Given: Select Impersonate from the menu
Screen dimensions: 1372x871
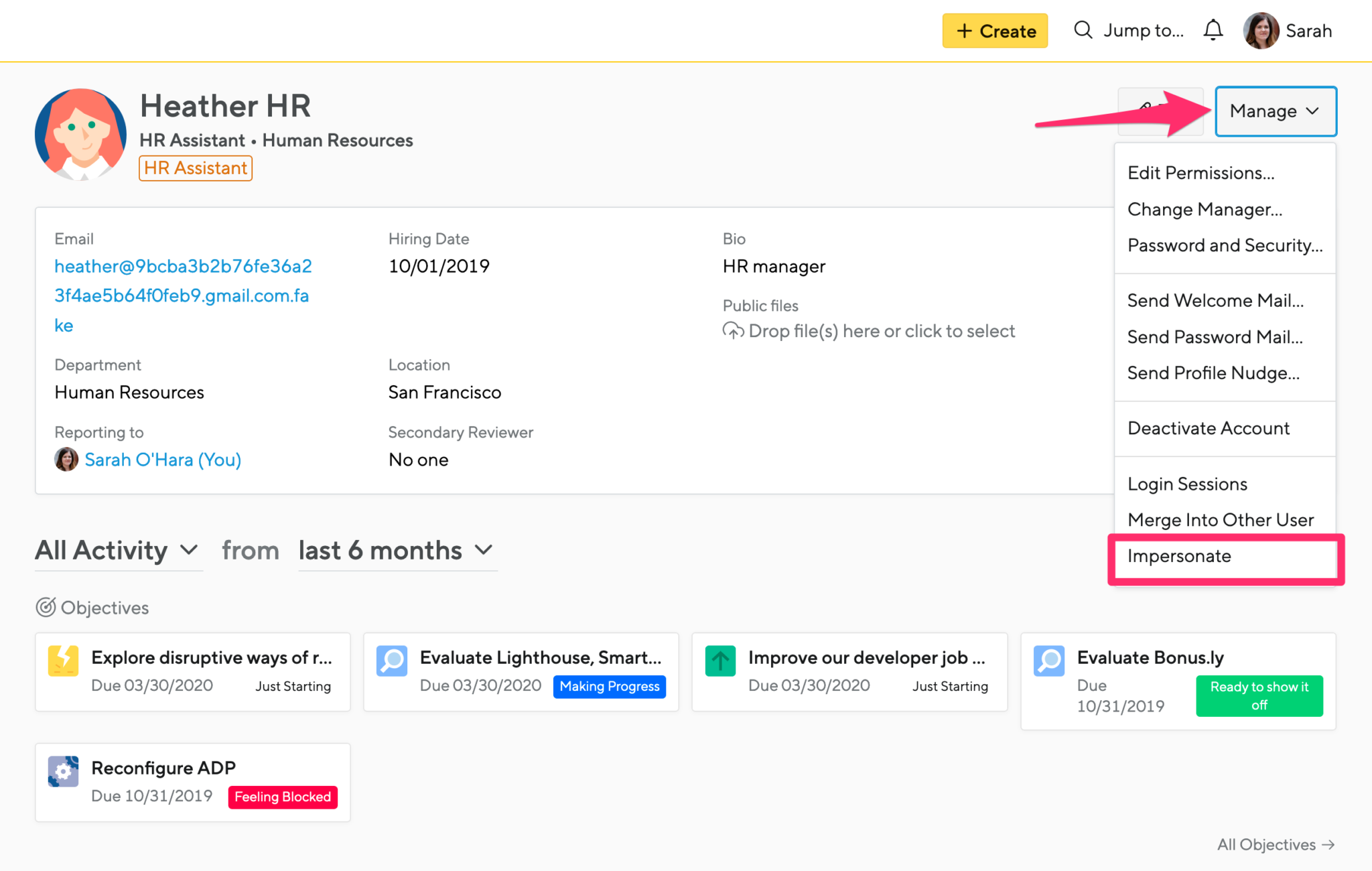Looking at the screenshot, I should [x=1179, y=556].
